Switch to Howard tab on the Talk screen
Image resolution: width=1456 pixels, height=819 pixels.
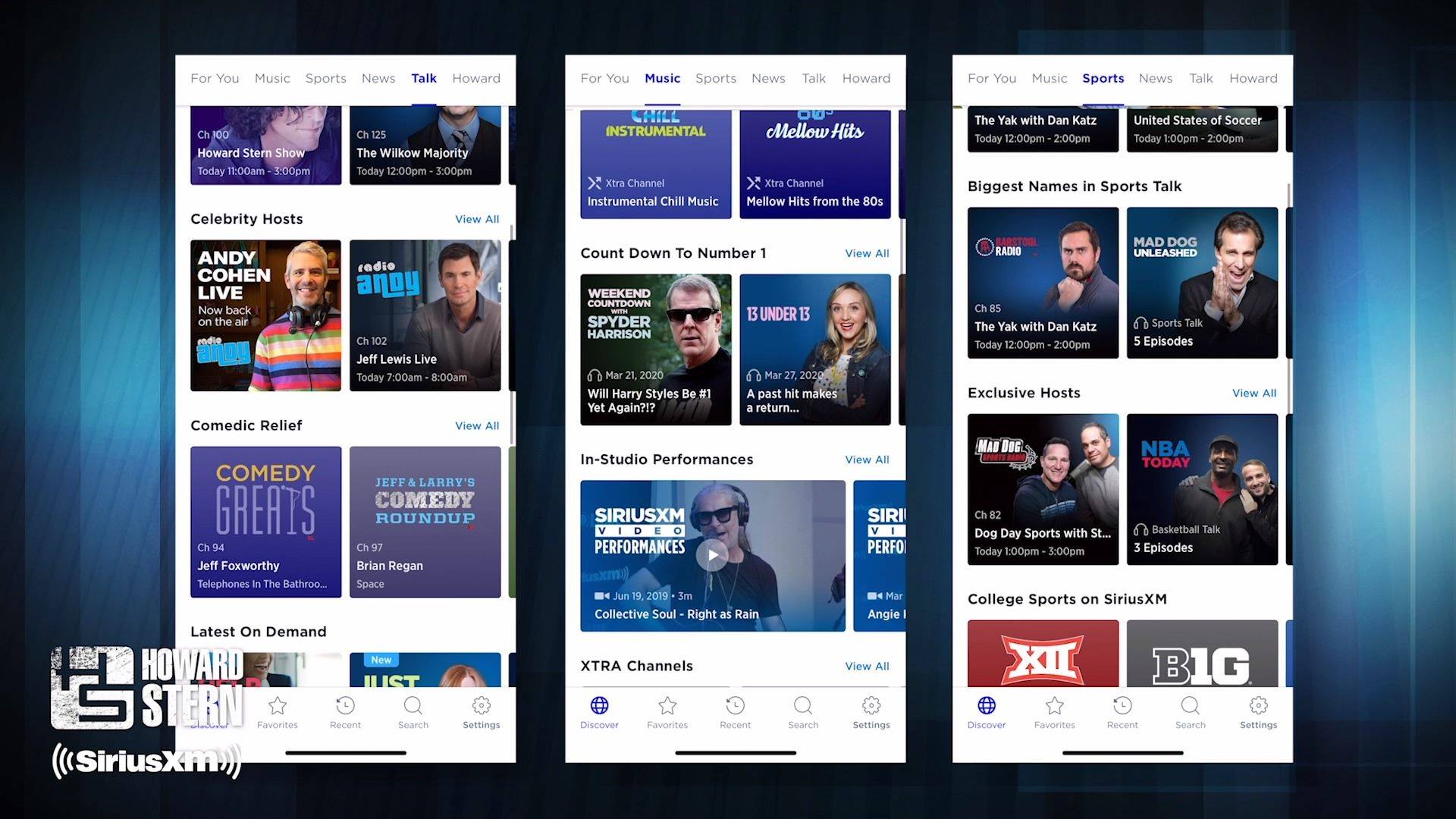476,78
